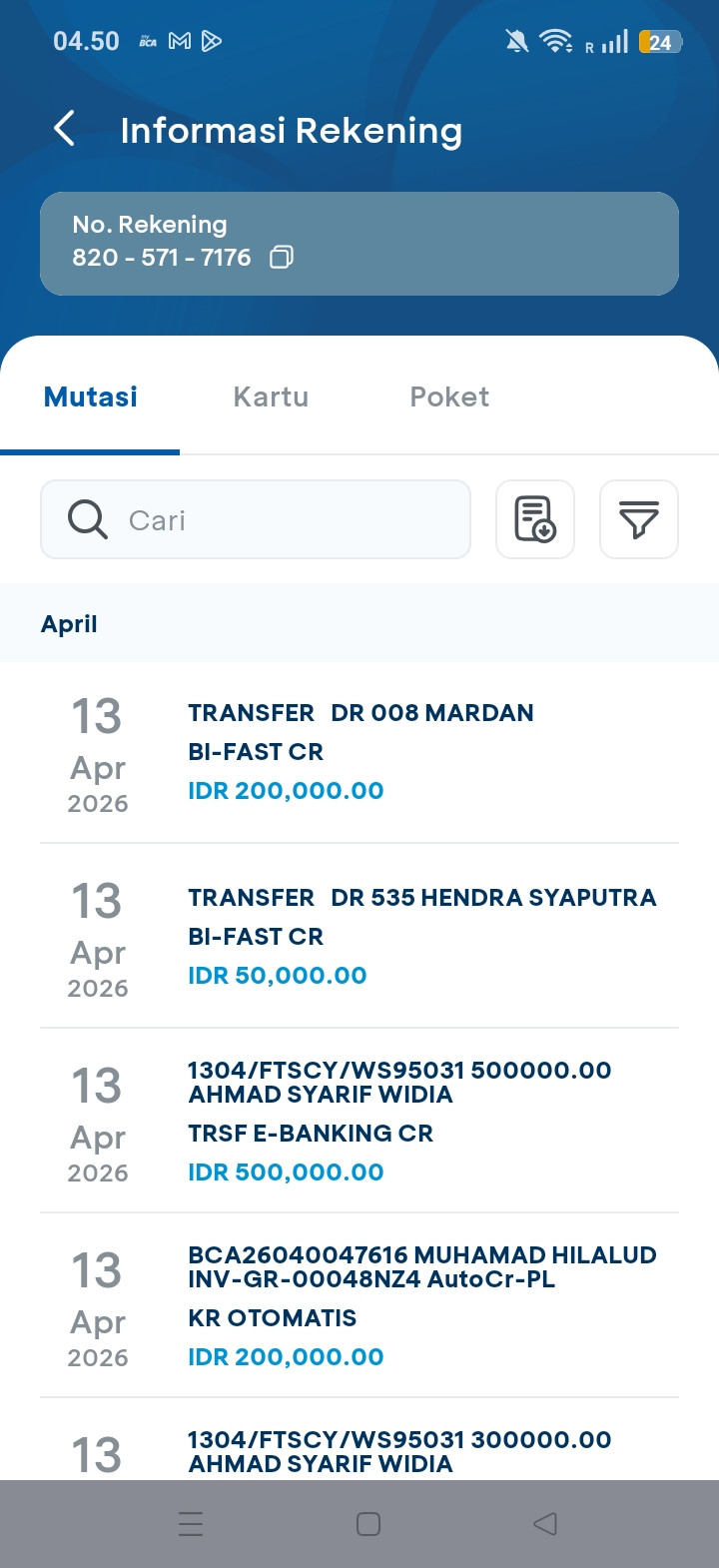Open the KR OTOMATIS transaction entry
The image size is (719, 1568).
[x=359, y=1305]
